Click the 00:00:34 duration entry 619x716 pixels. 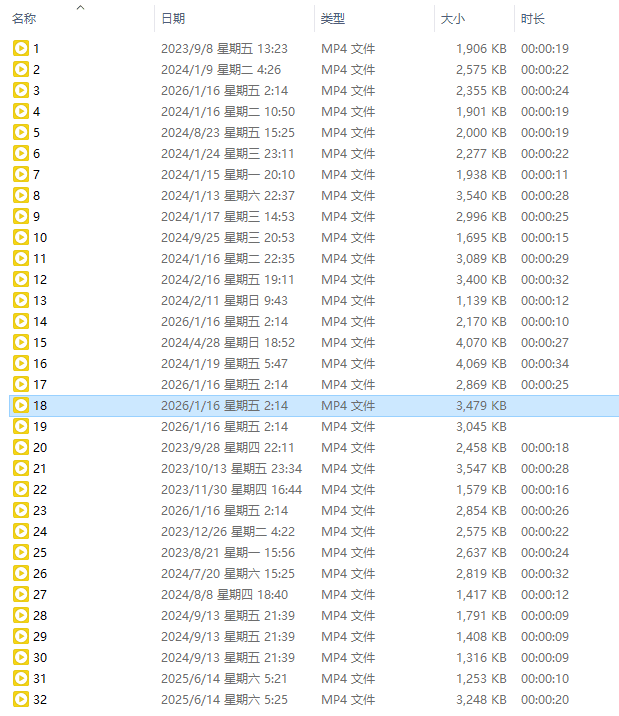coord(544,363)
